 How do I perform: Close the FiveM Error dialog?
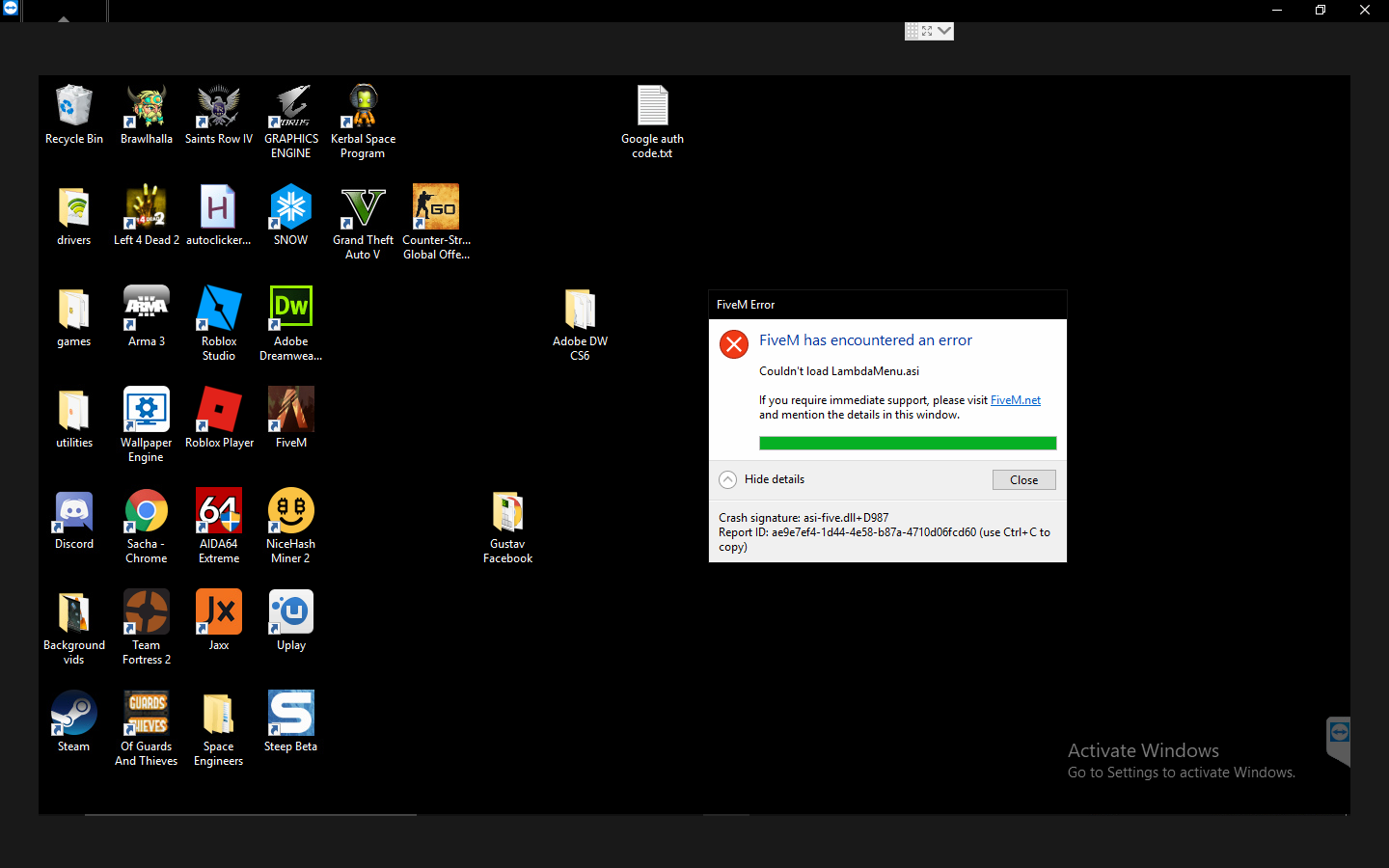(1023, 479)
